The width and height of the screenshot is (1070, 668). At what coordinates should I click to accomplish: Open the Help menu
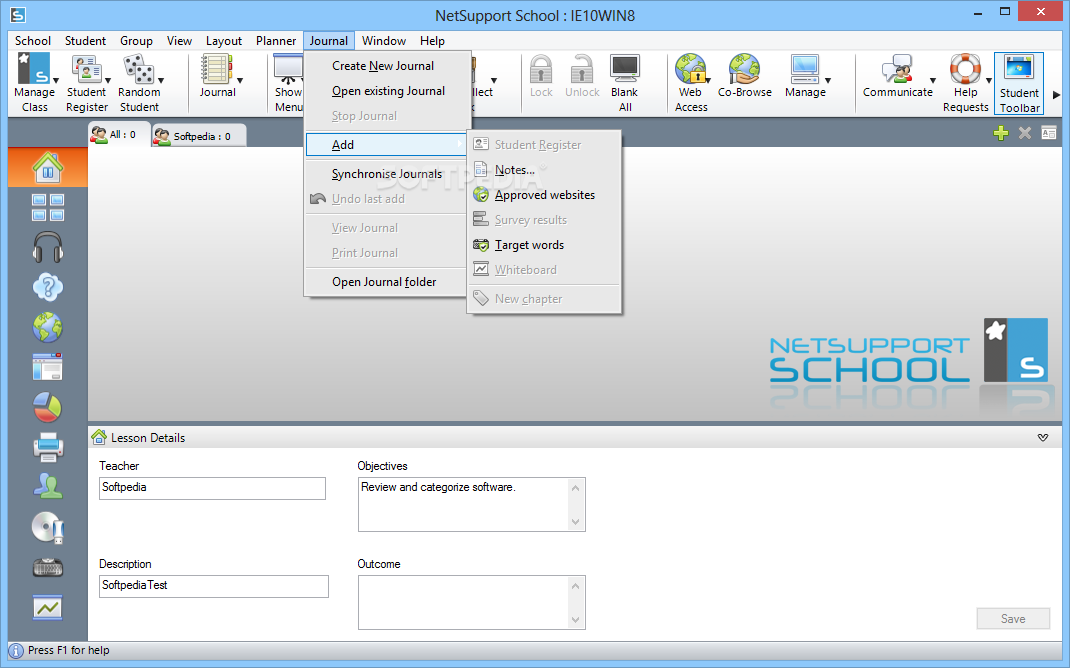click(x=432, y=41)
